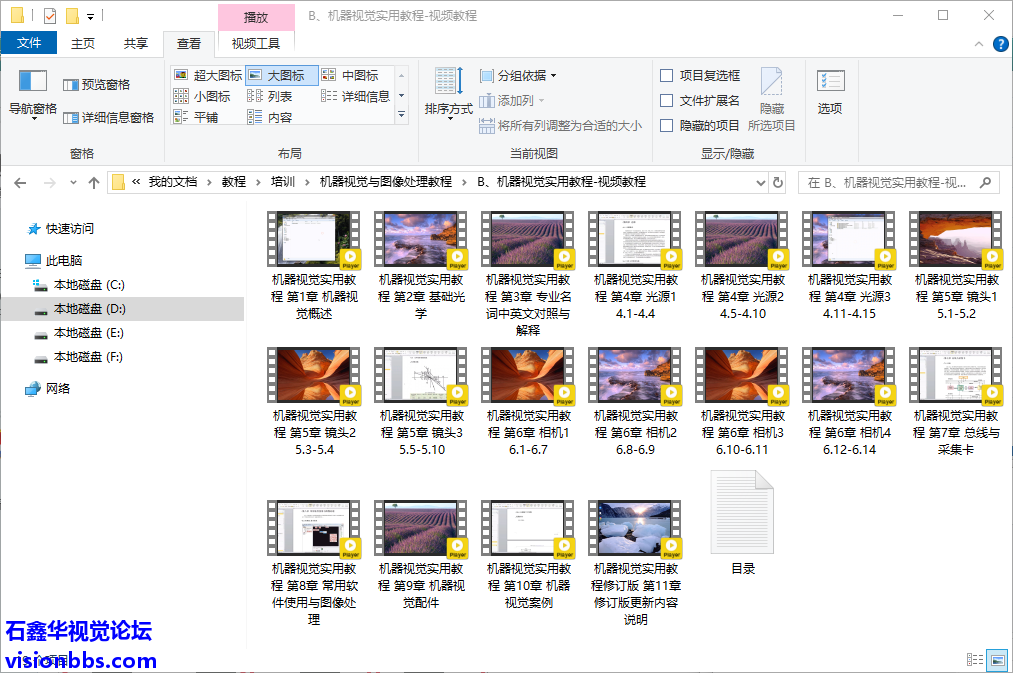The height and width of the screenshot is (673, 1013).
Task: Navigate to 我的文档 in the breadcrumb
Action: tap(173, 182)
